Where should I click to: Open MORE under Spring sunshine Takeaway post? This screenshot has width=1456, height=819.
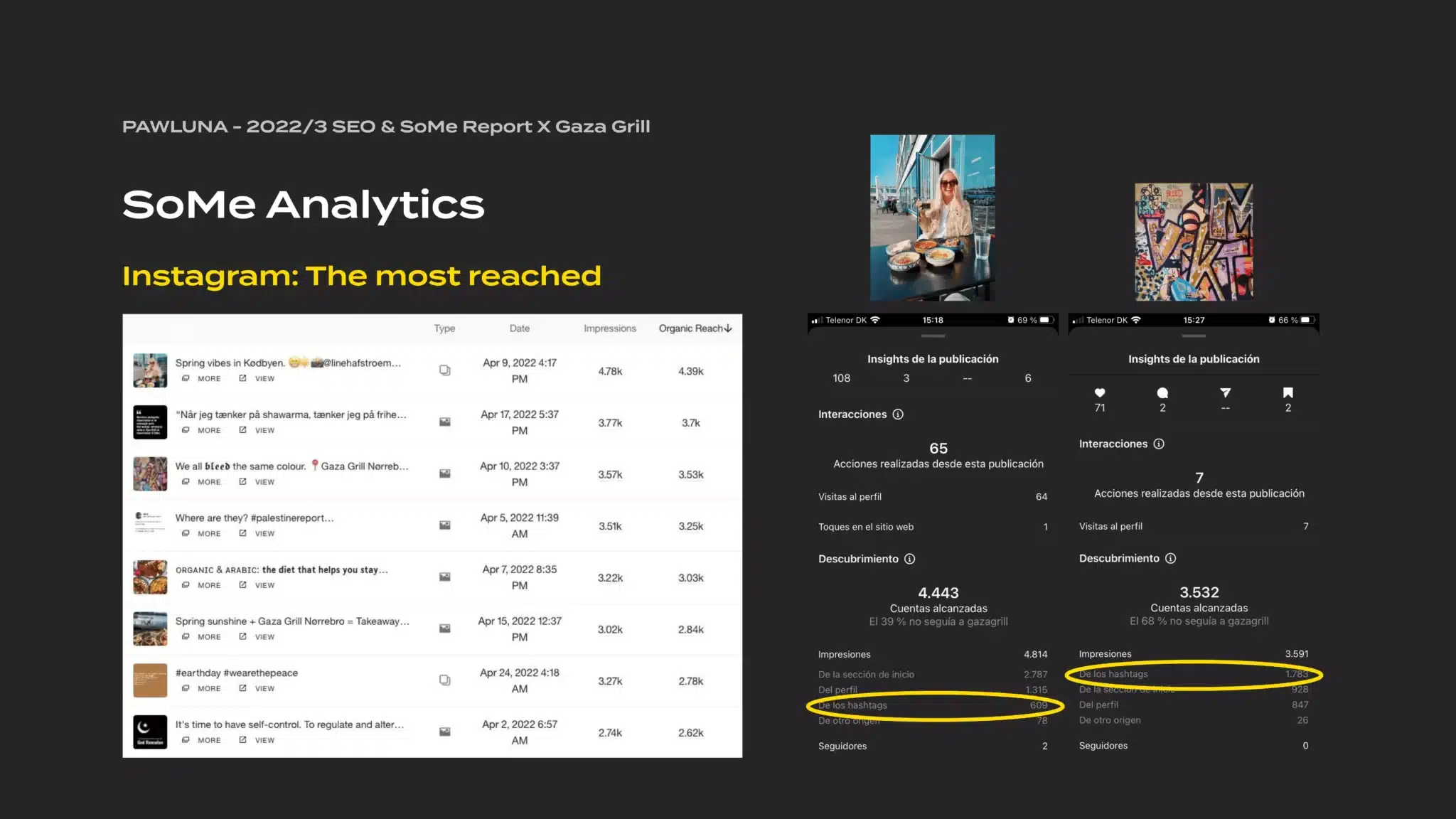pos(202,637)
